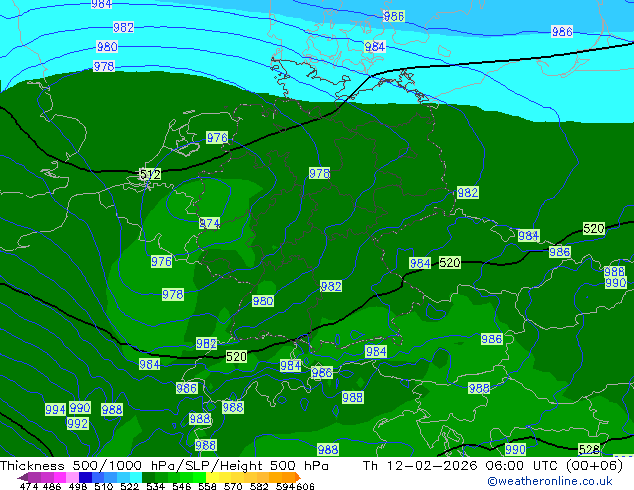
Task: Pick the magenta swatch in thickness legend
Action: click(60, 477)
